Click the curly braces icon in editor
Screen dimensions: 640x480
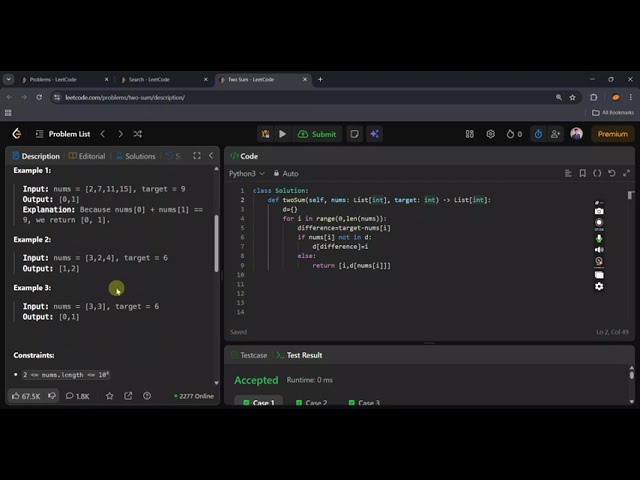click(597, 173)
